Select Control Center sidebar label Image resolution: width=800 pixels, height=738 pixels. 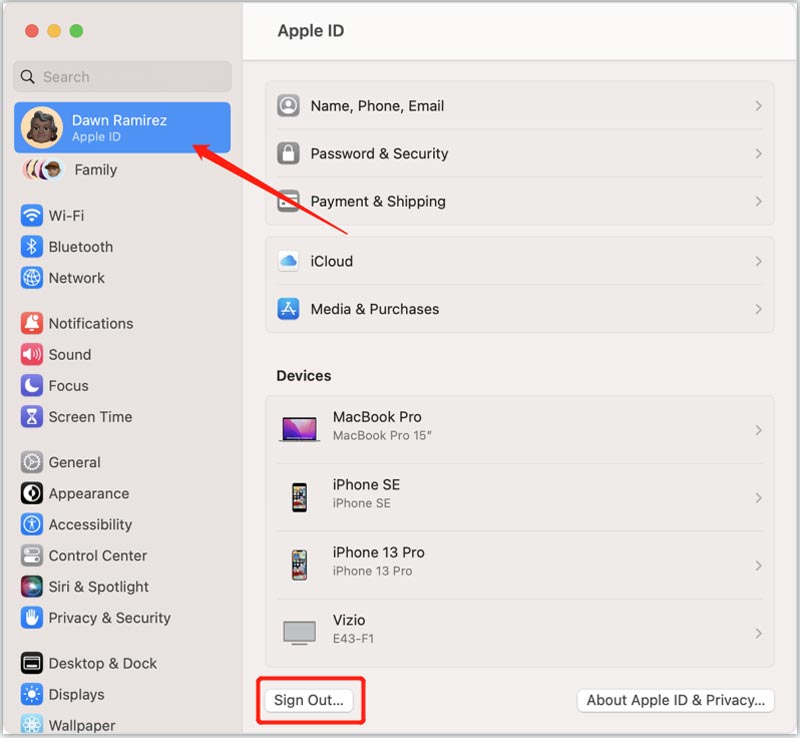coord(98,555)
